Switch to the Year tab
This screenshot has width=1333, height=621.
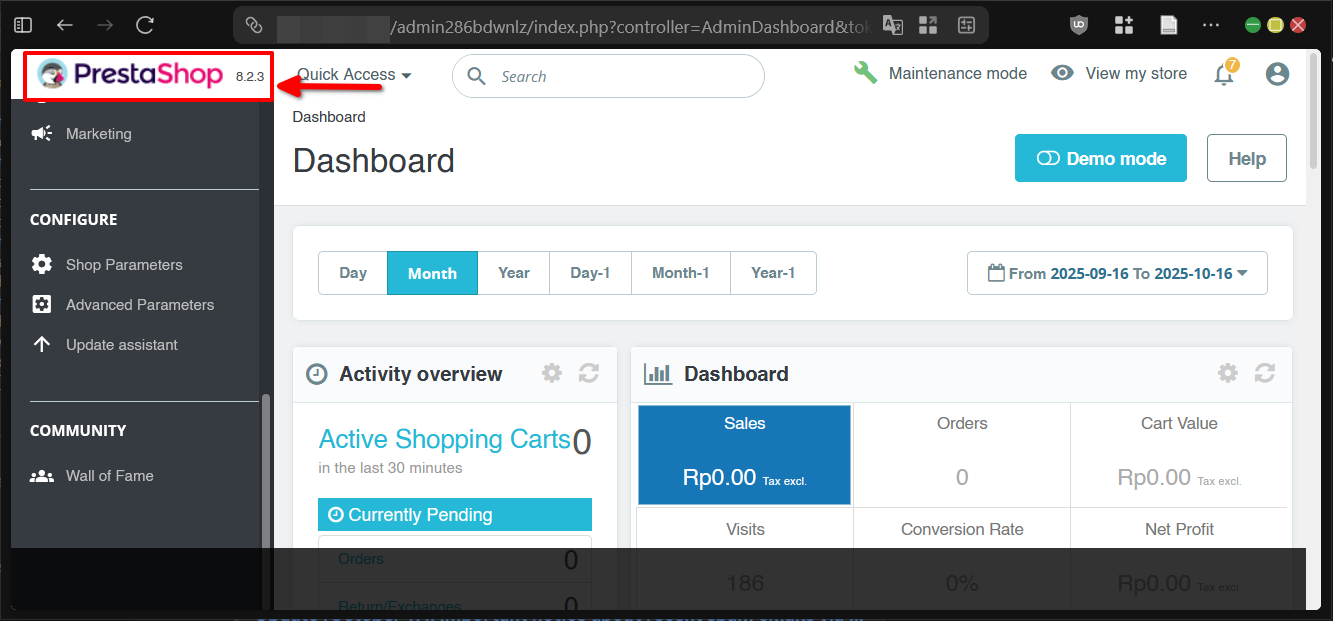coord(513,272)
